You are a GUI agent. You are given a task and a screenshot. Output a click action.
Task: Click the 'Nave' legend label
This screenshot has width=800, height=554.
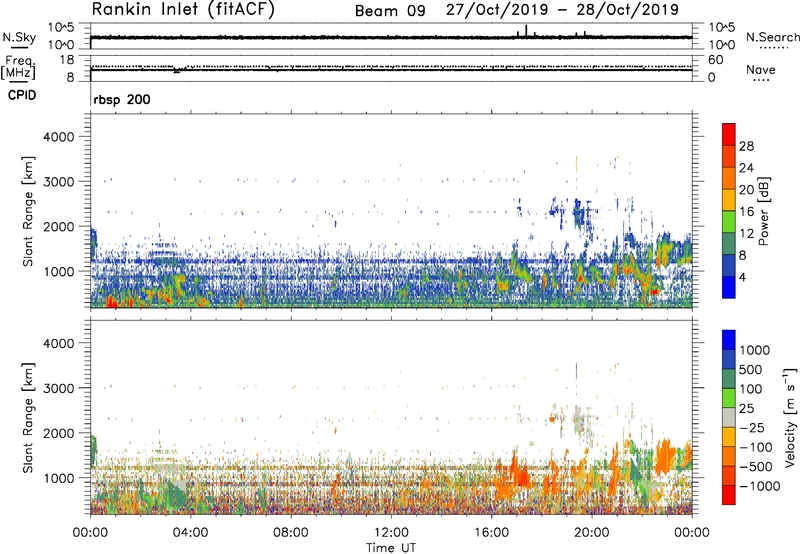pyautogui.click(x=760, y=70)
